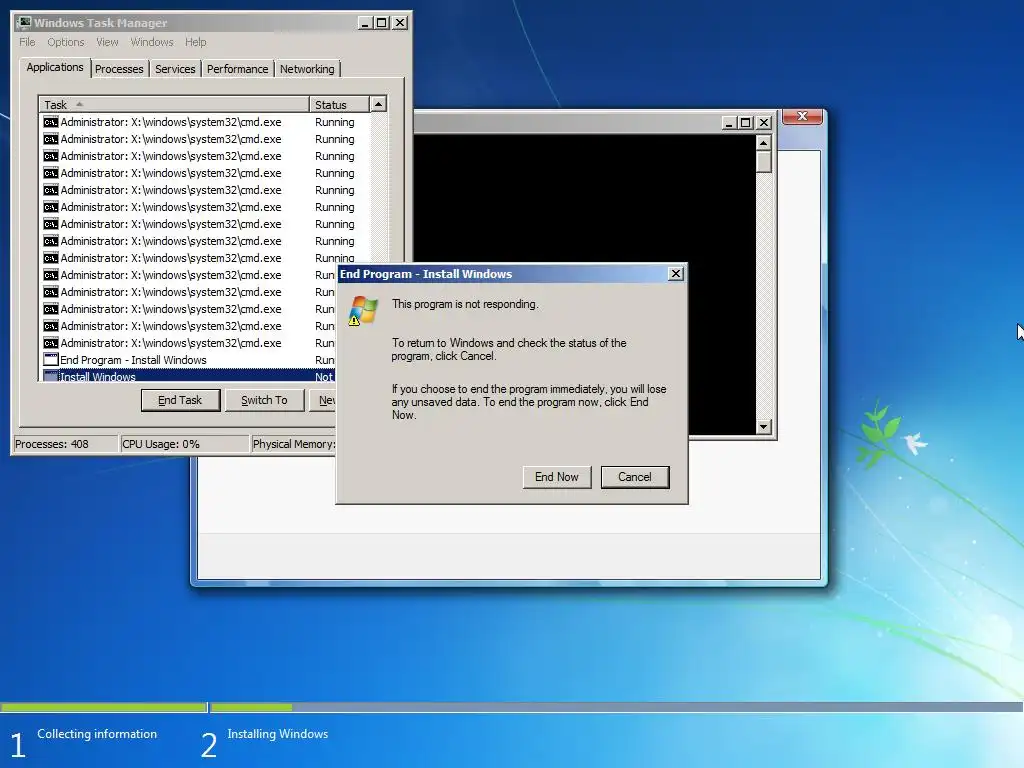Click the Installing Windows step label
This screenshot has height=768, width=1024.
(x=278, y=734)
